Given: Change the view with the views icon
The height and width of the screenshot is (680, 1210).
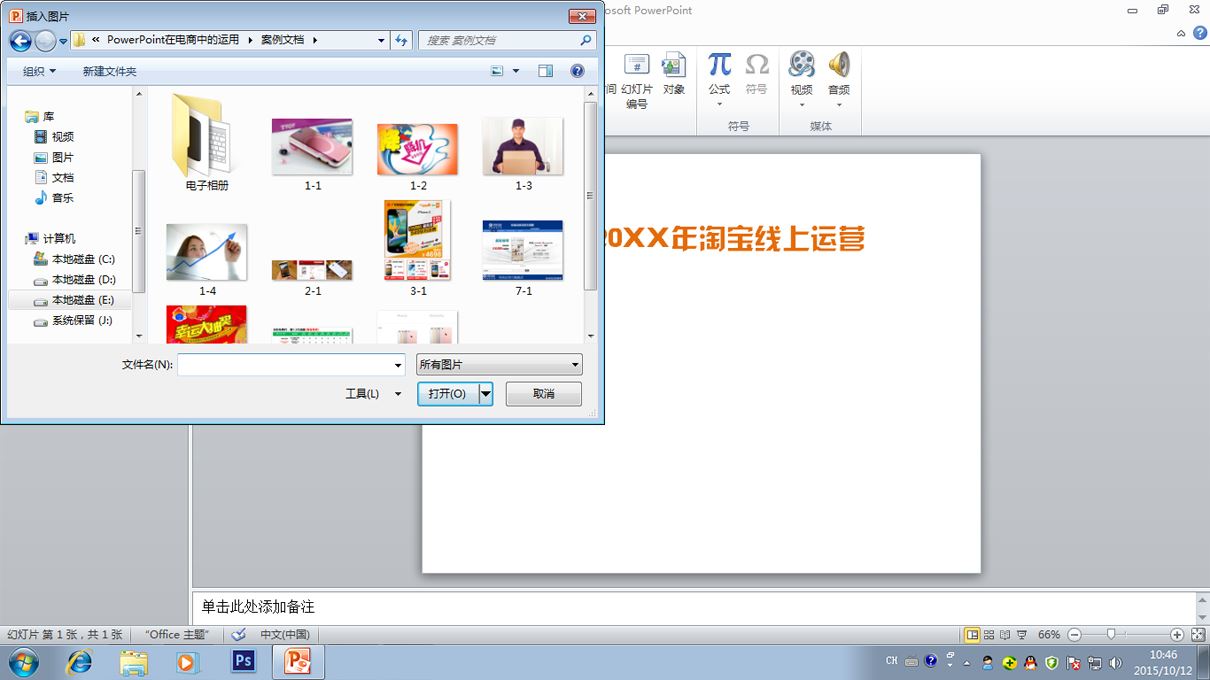Looking at the screenshot, I should tap(498, 71).
